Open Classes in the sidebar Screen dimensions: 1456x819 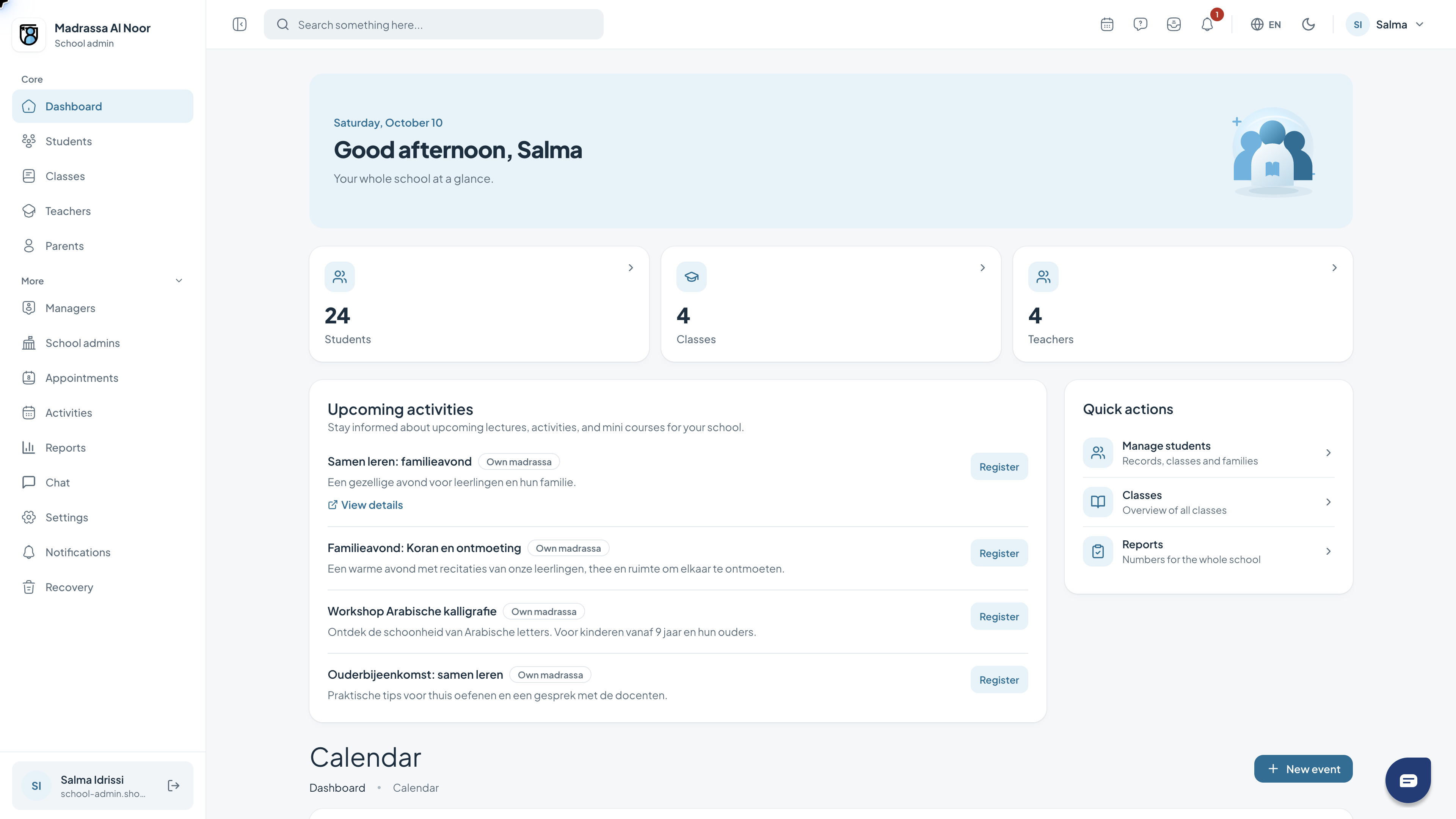pos(102,176)
